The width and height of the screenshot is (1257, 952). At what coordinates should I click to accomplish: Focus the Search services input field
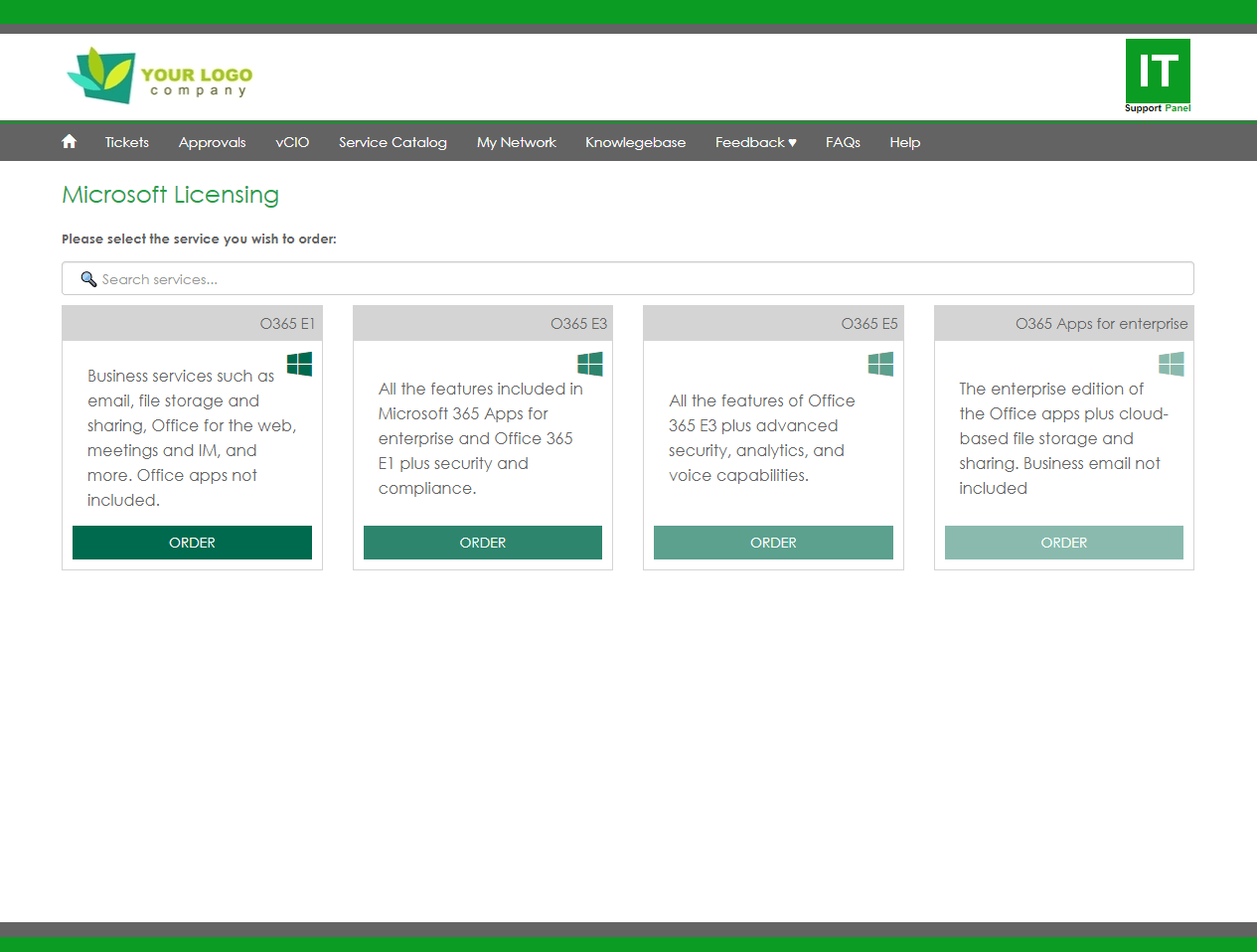tap(636, 279)
